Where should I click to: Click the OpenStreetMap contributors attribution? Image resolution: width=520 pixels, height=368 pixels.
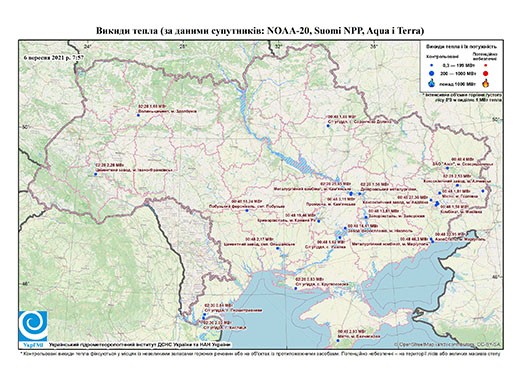point(447,344)
